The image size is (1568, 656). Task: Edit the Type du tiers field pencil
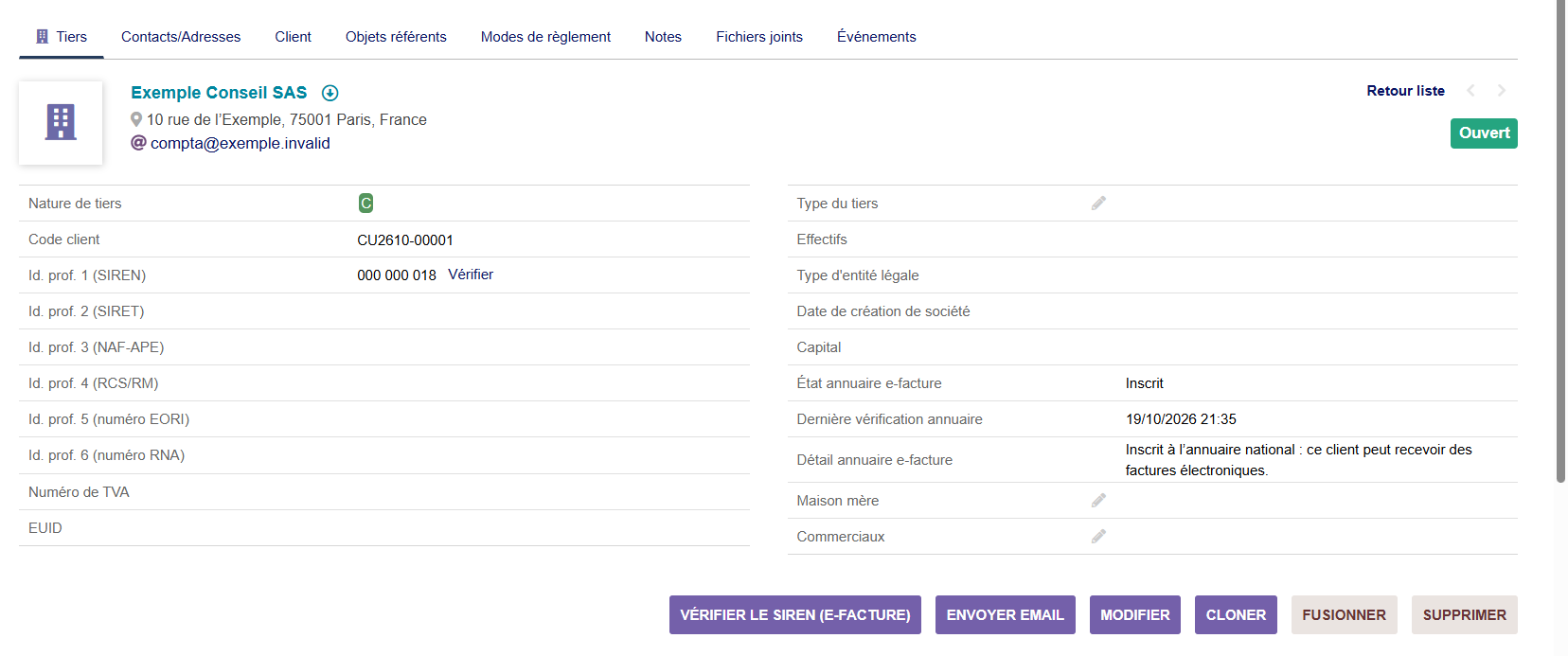click(1099, 203)
